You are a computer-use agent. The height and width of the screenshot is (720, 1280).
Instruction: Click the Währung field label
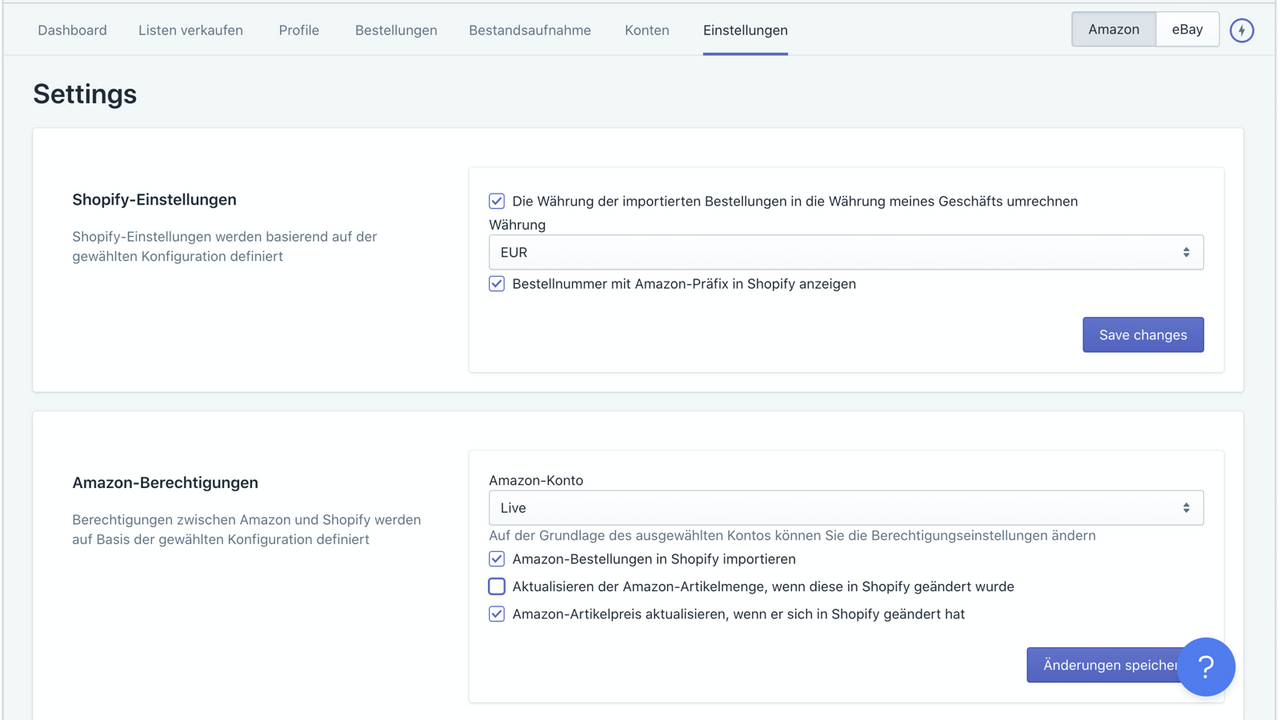tap(517, 225)
